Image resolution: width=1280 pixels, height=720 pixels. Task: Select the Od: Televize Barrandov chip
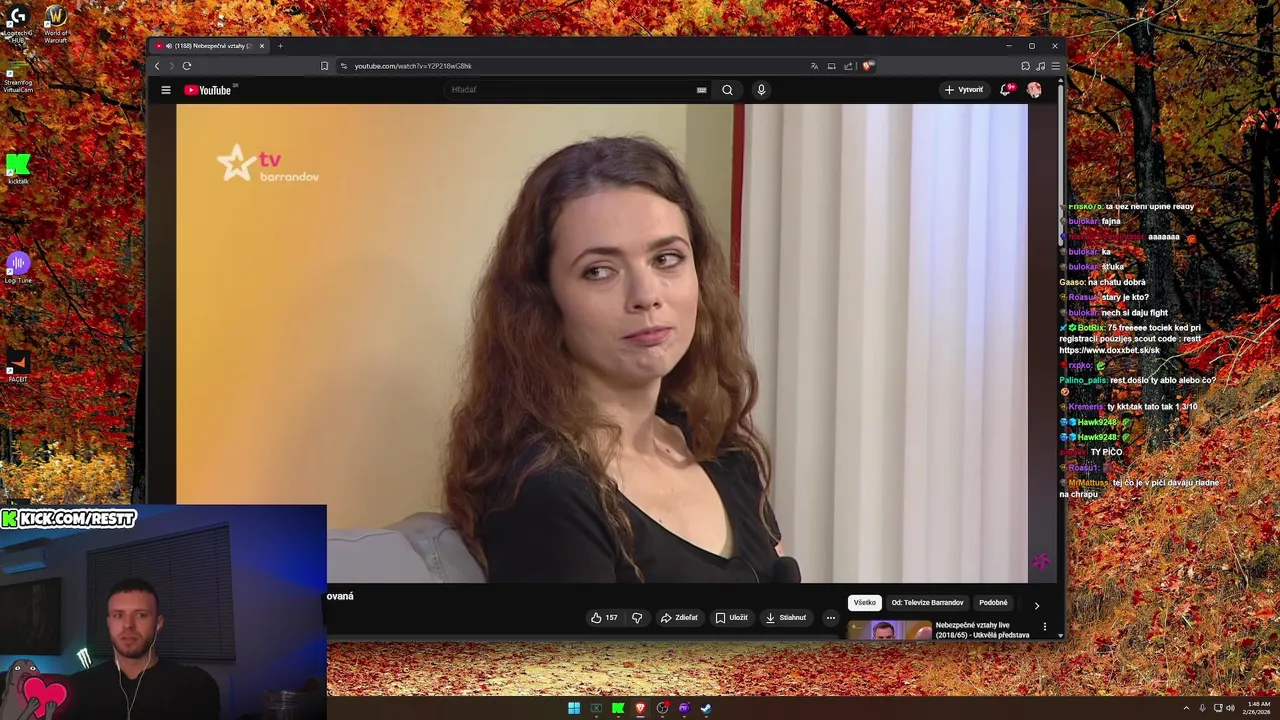(x=927, y=603)
